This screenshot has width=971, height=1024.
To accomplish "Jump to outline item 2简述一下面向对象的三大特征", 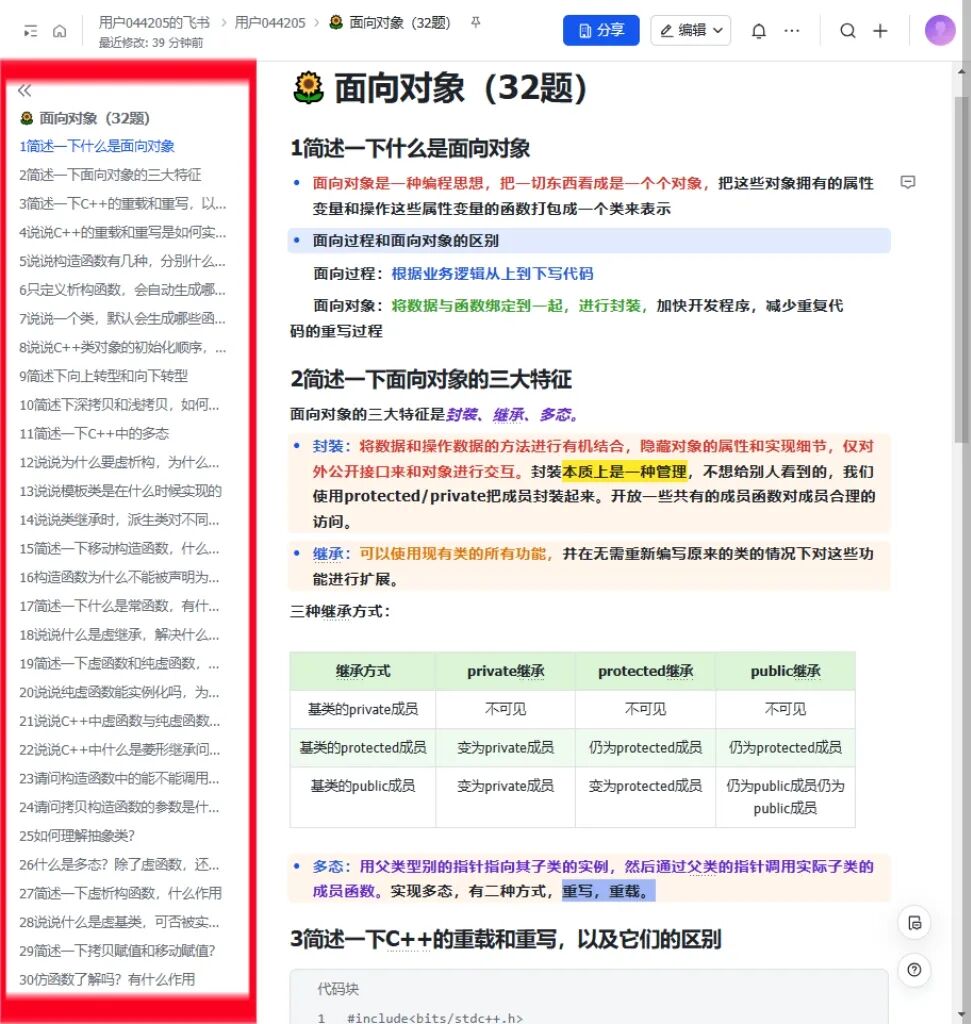I will point(110,175).
